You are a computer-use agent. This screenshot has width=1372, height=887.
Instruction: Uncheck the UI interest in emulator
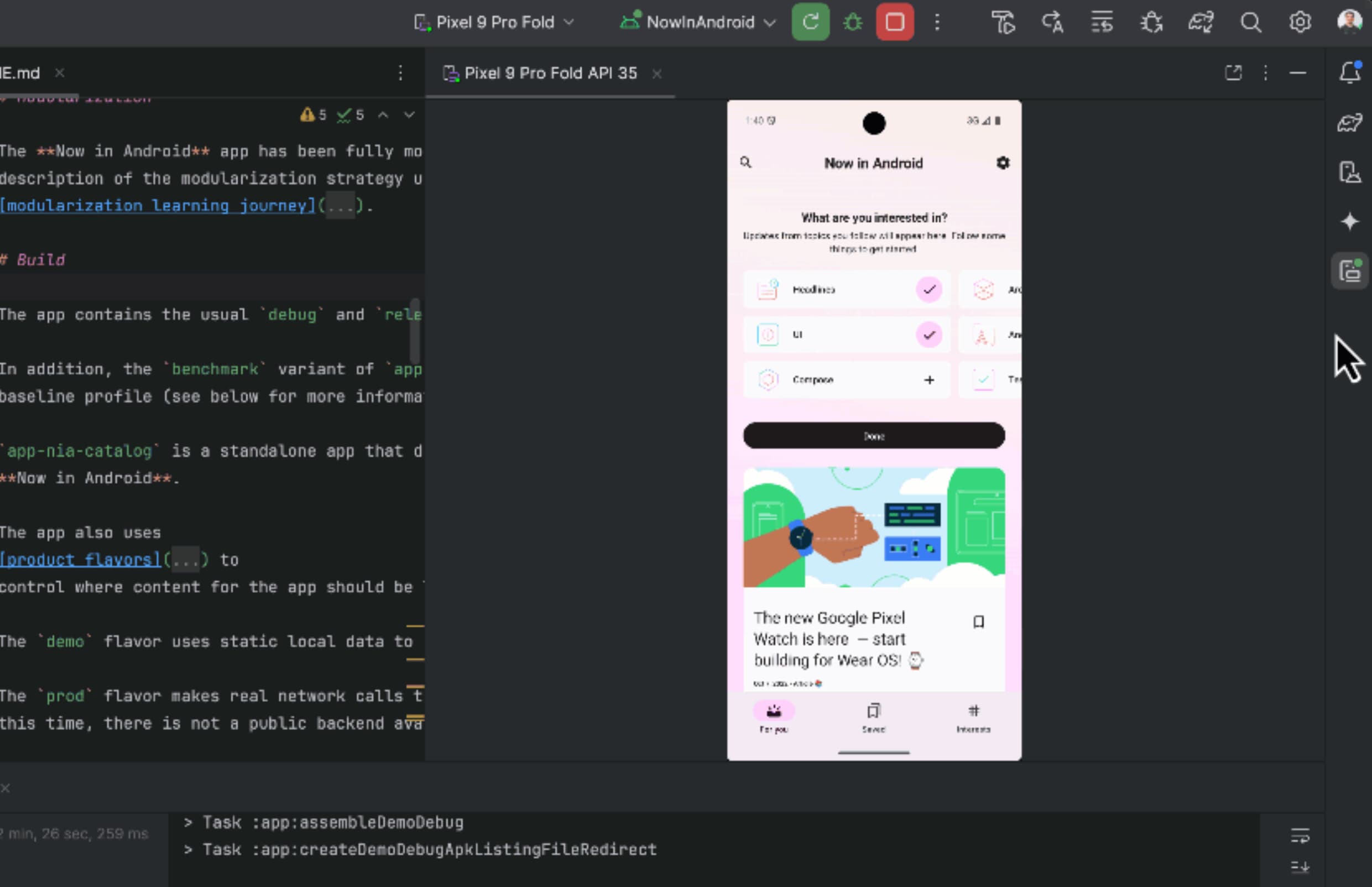pyautogui.click(x=928, y=334)
